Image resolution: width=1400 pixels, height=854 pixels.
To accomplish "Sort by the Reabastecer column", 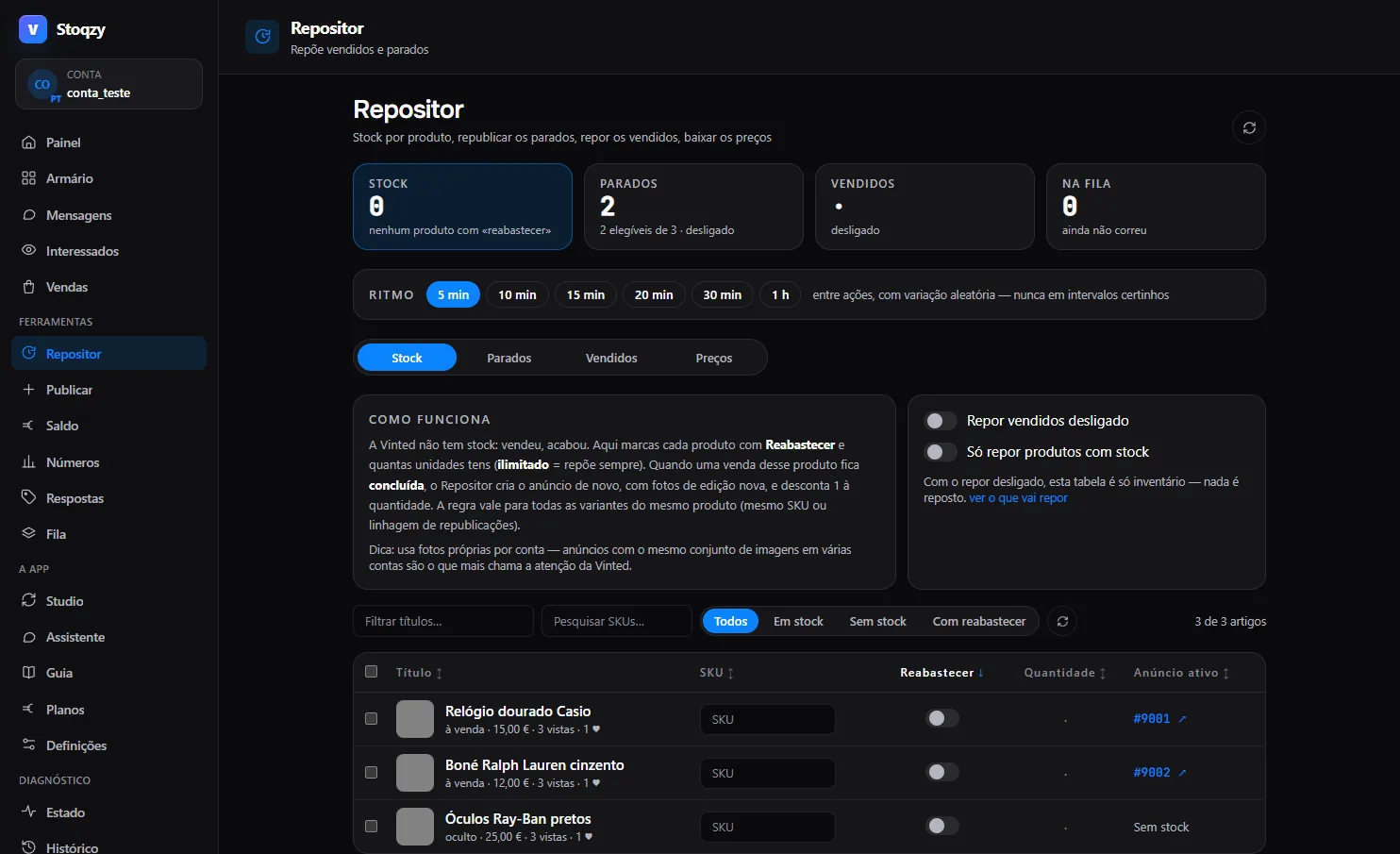I will 942,673.
